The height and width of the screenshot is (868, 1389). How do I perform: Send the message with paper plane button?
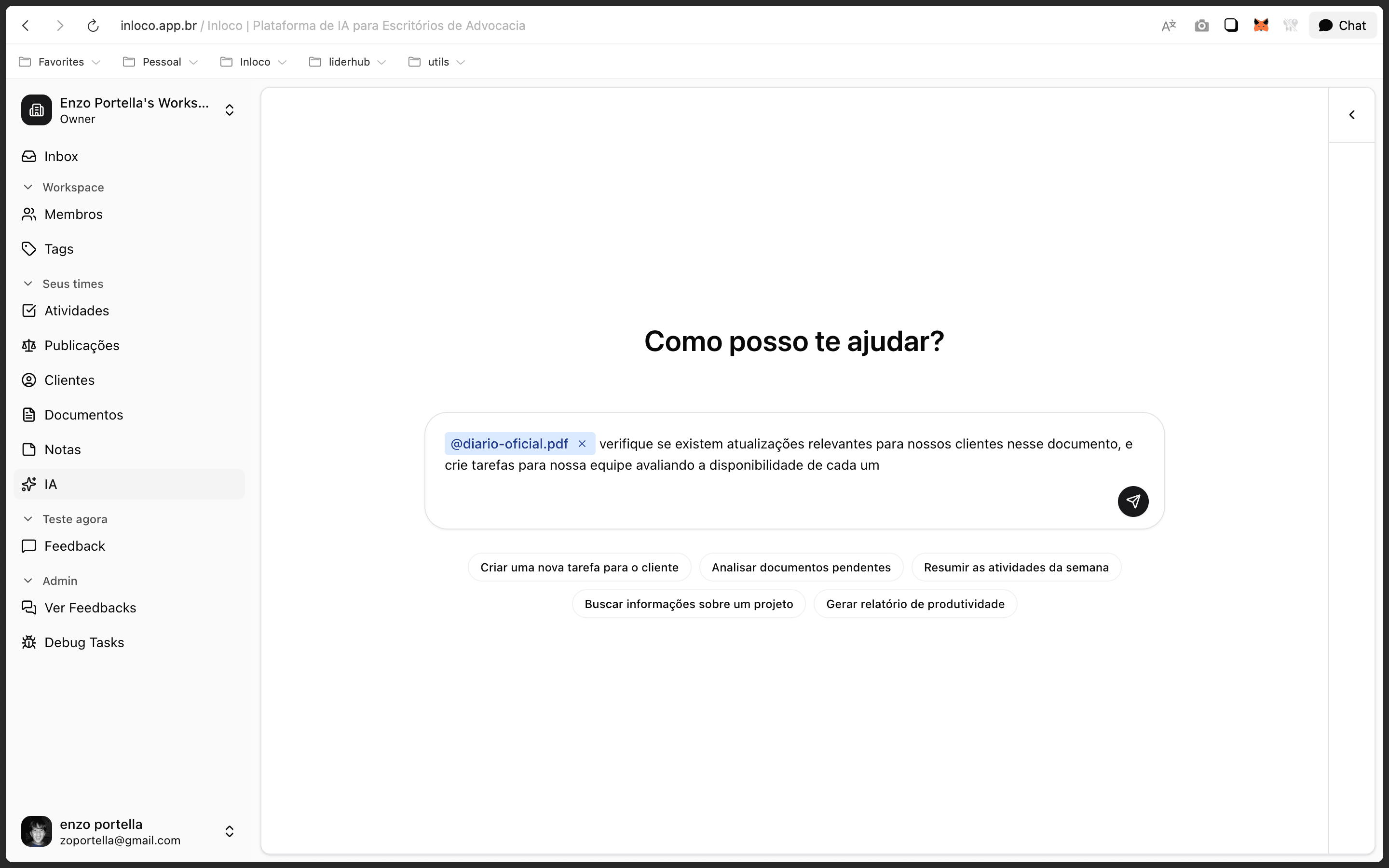pyautogui.click(x=1132, y=501)
